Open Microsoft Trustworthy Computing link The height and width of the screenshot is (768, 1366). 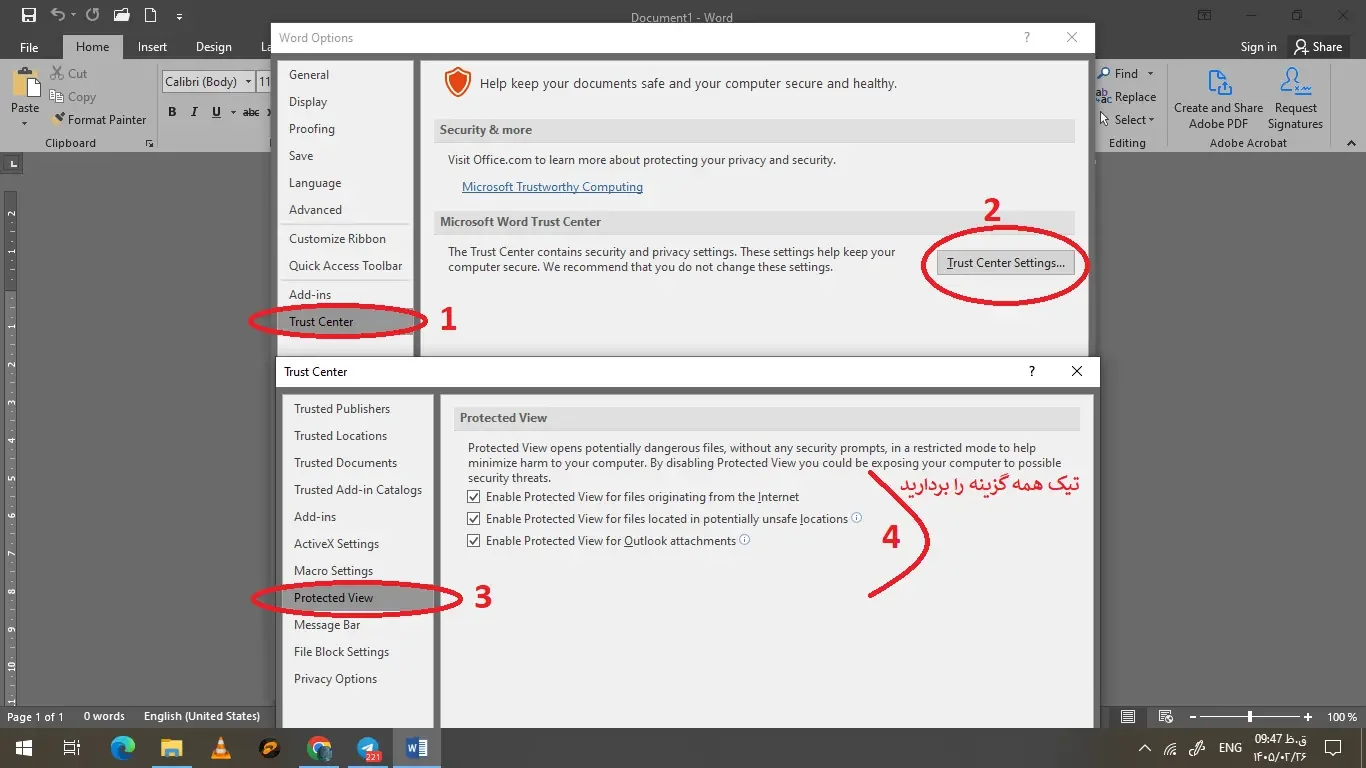552,187
